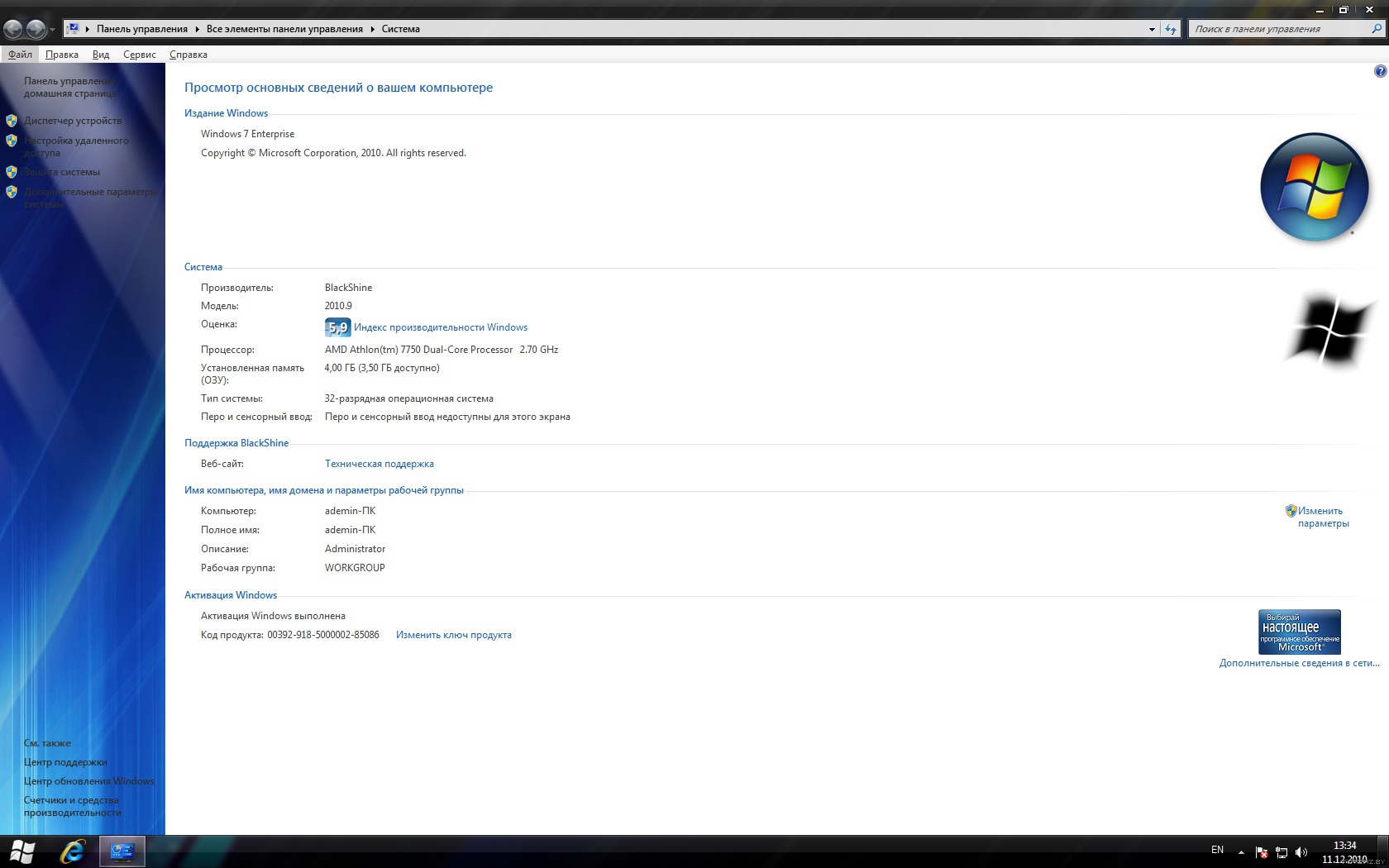Open the Windows Start button

[22, 851]
